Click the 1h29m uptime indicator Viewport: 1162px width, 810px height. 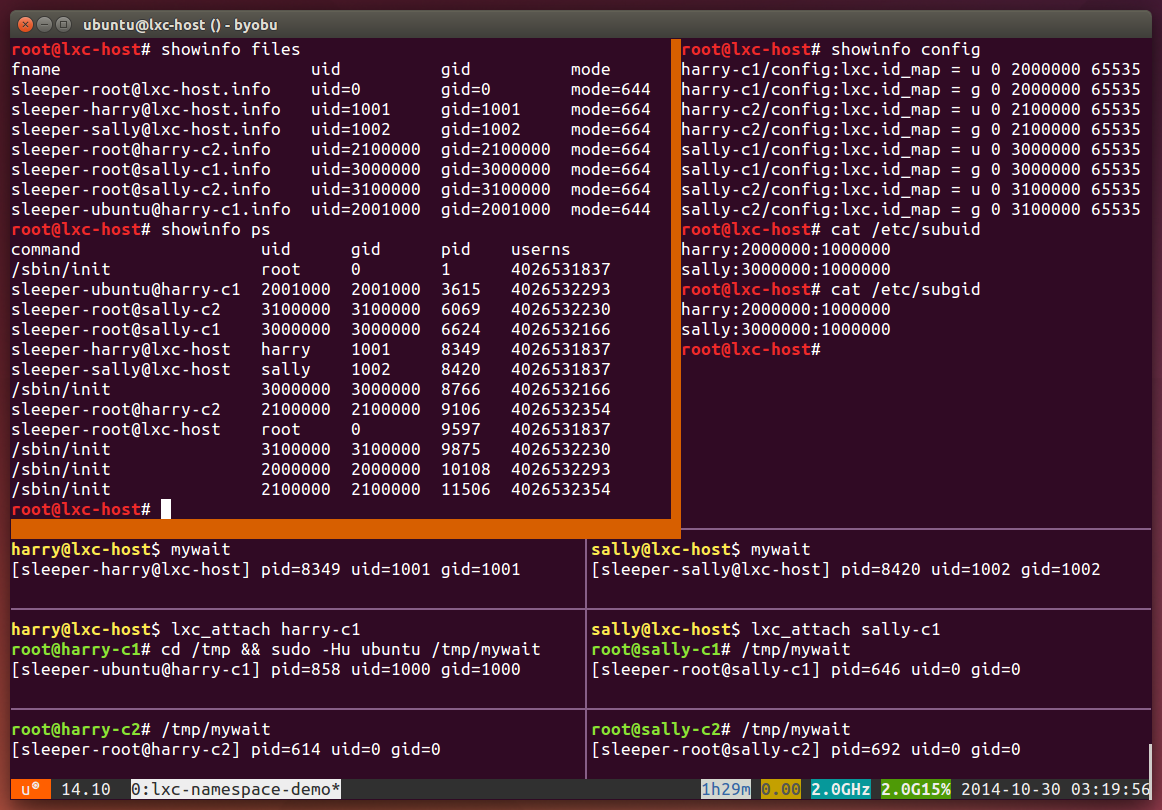click(x=726, y=790)
